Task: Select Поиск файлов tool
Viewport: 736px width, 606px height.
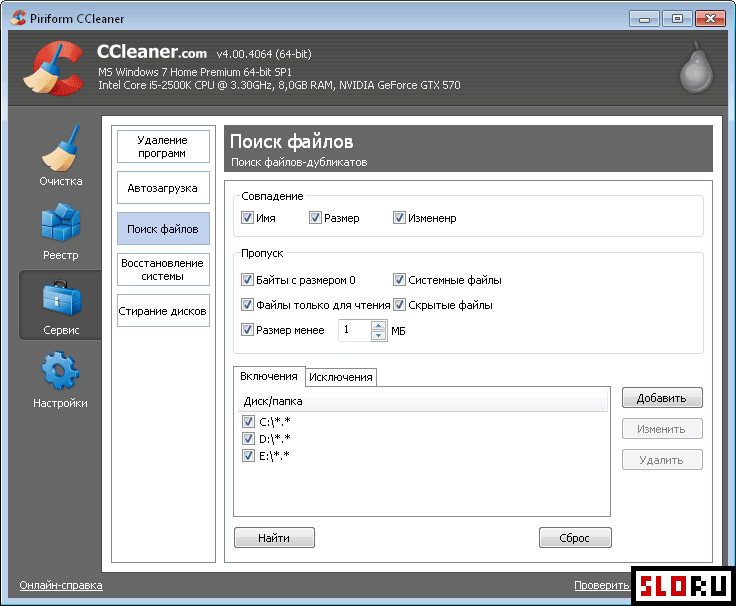Action: pos(163,229)
